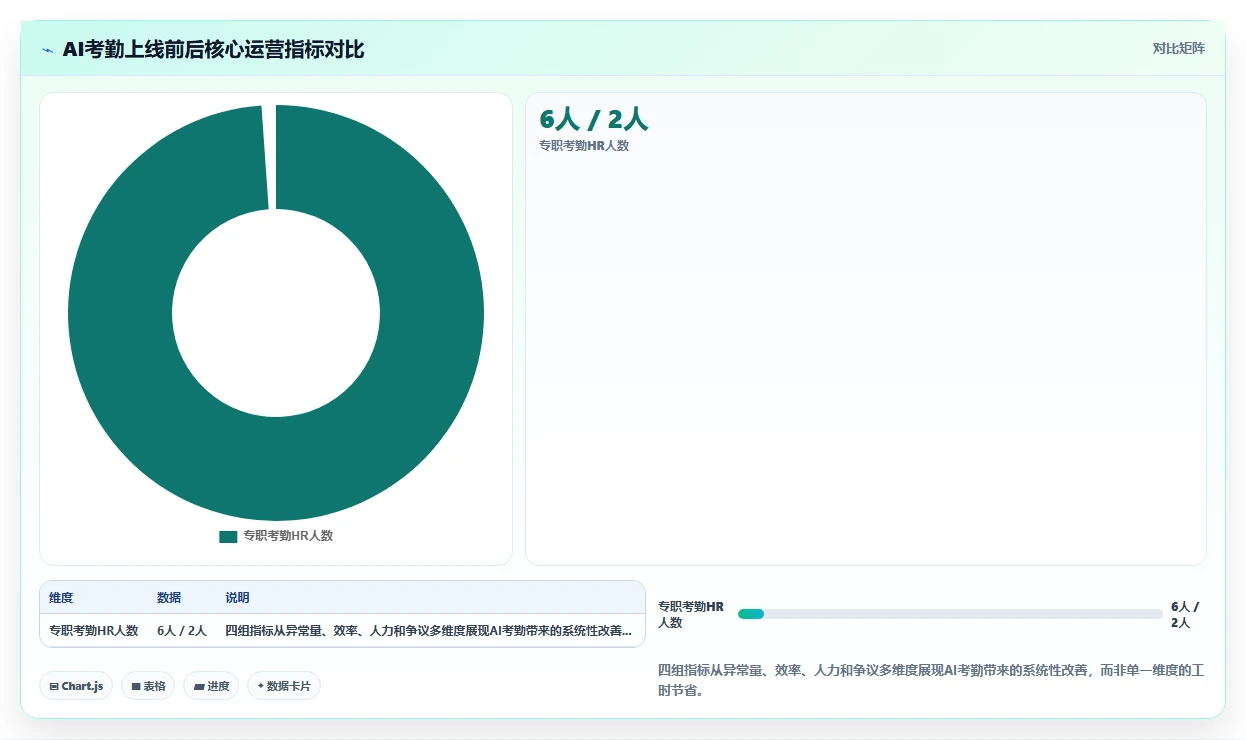The width and height of the screenshot is (1246, 740).
Task: Click the icon inside 进度 chip
Action: (x=198, y=687)
